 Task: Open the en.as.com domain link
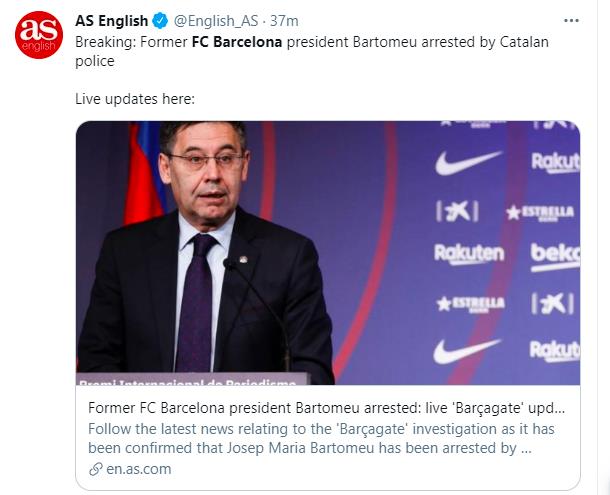point(138,469)
